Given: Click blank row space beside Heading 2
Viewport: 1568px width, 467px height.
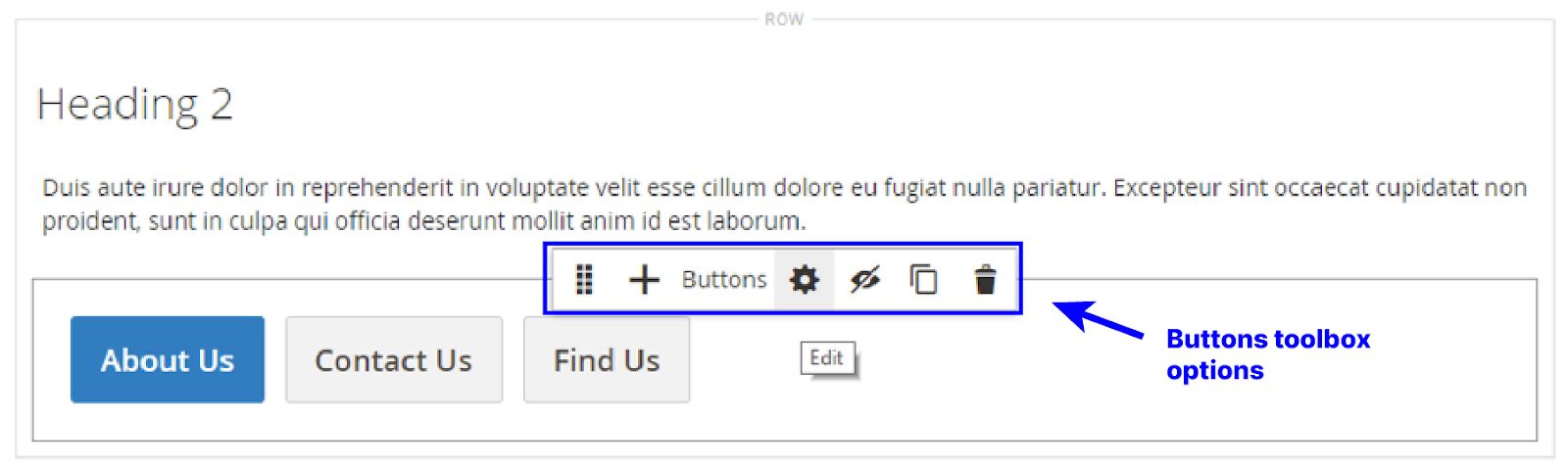Looking at the screenshot, I should [784, 104].
